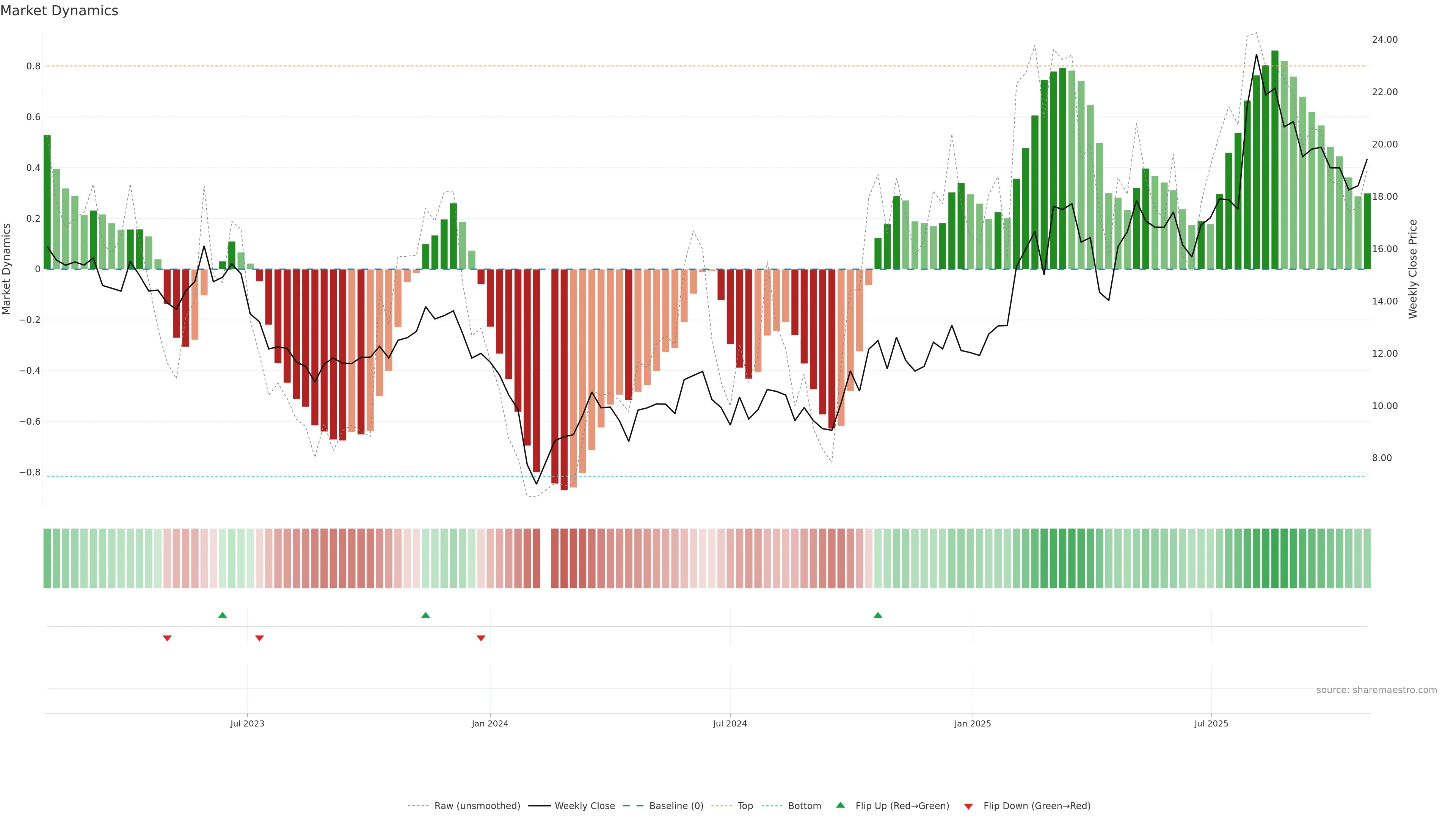Click the Jul 2024 x-axis label

coord(730,723)
